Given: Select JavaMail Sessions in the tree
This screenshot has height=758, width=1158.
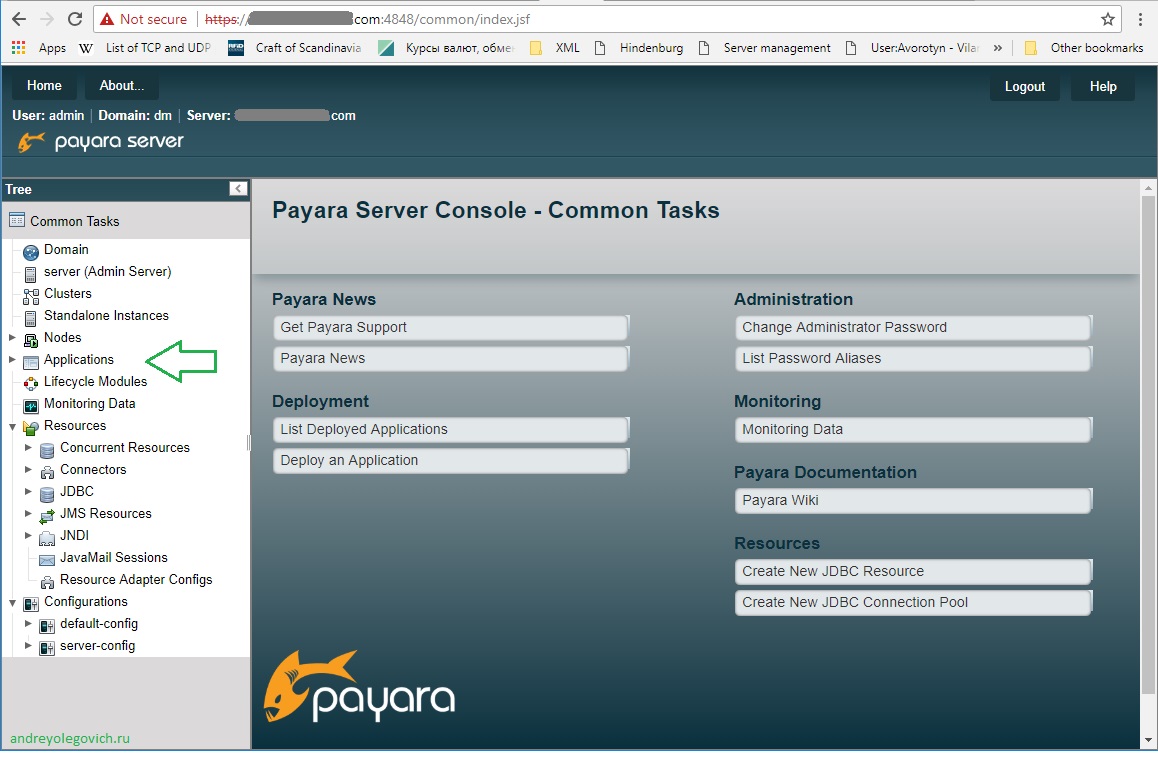Looking at the screenshot, I should click(114, 558).
